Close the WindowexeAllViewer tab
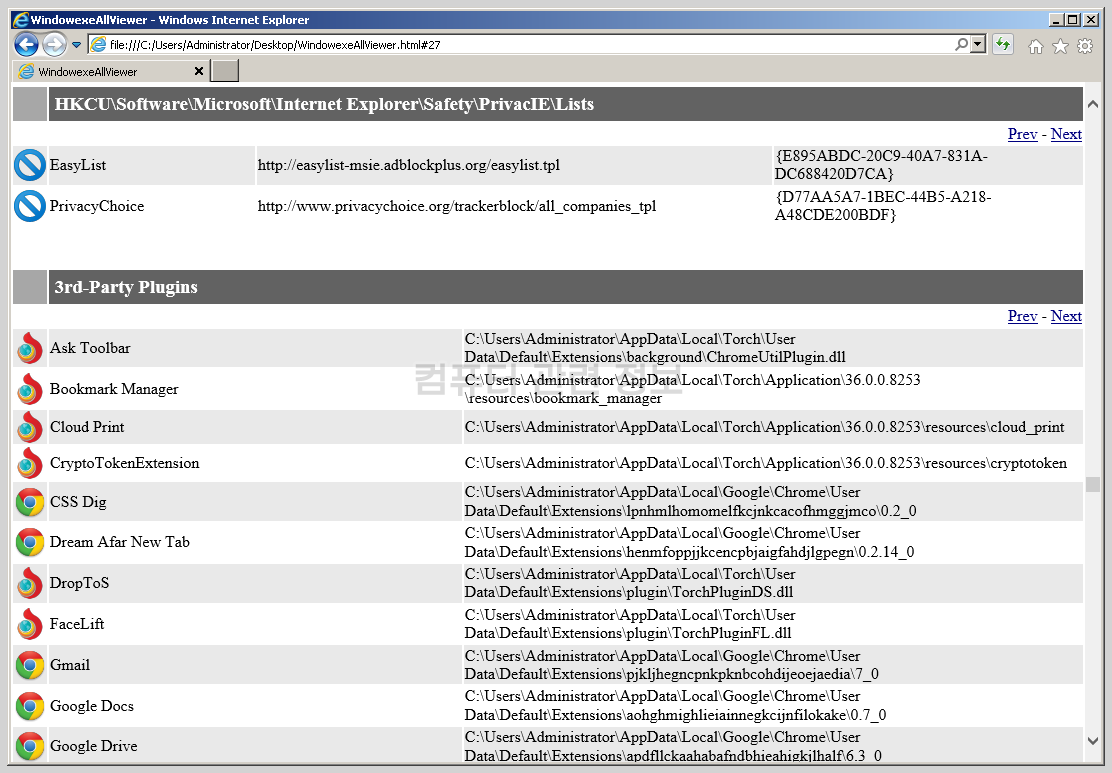This screenshot has height=773, width=1112. pyautogui.click(x=199, y=71)
